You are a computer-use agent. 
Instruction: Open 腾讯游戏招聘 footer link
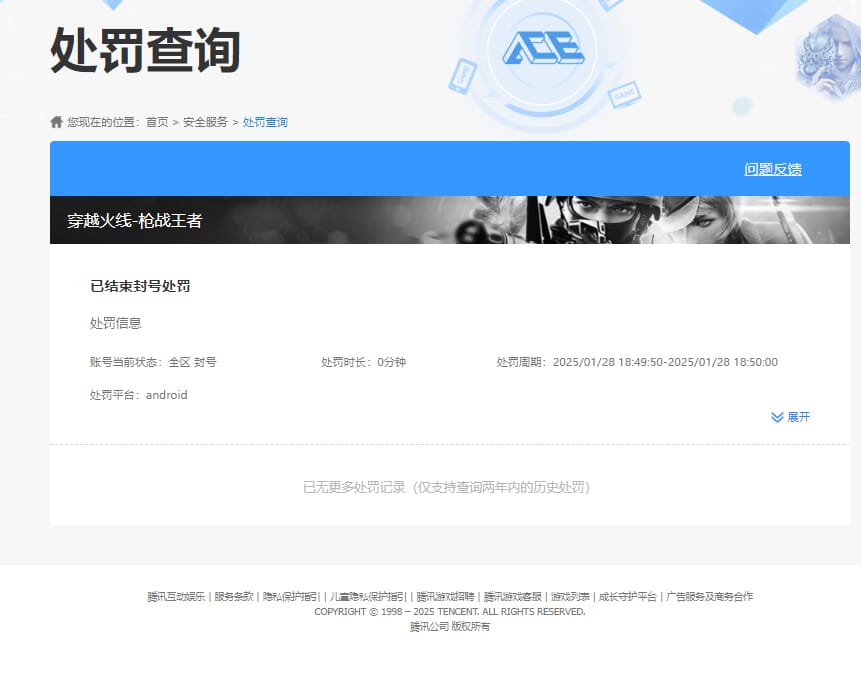(x=445, y=596)
